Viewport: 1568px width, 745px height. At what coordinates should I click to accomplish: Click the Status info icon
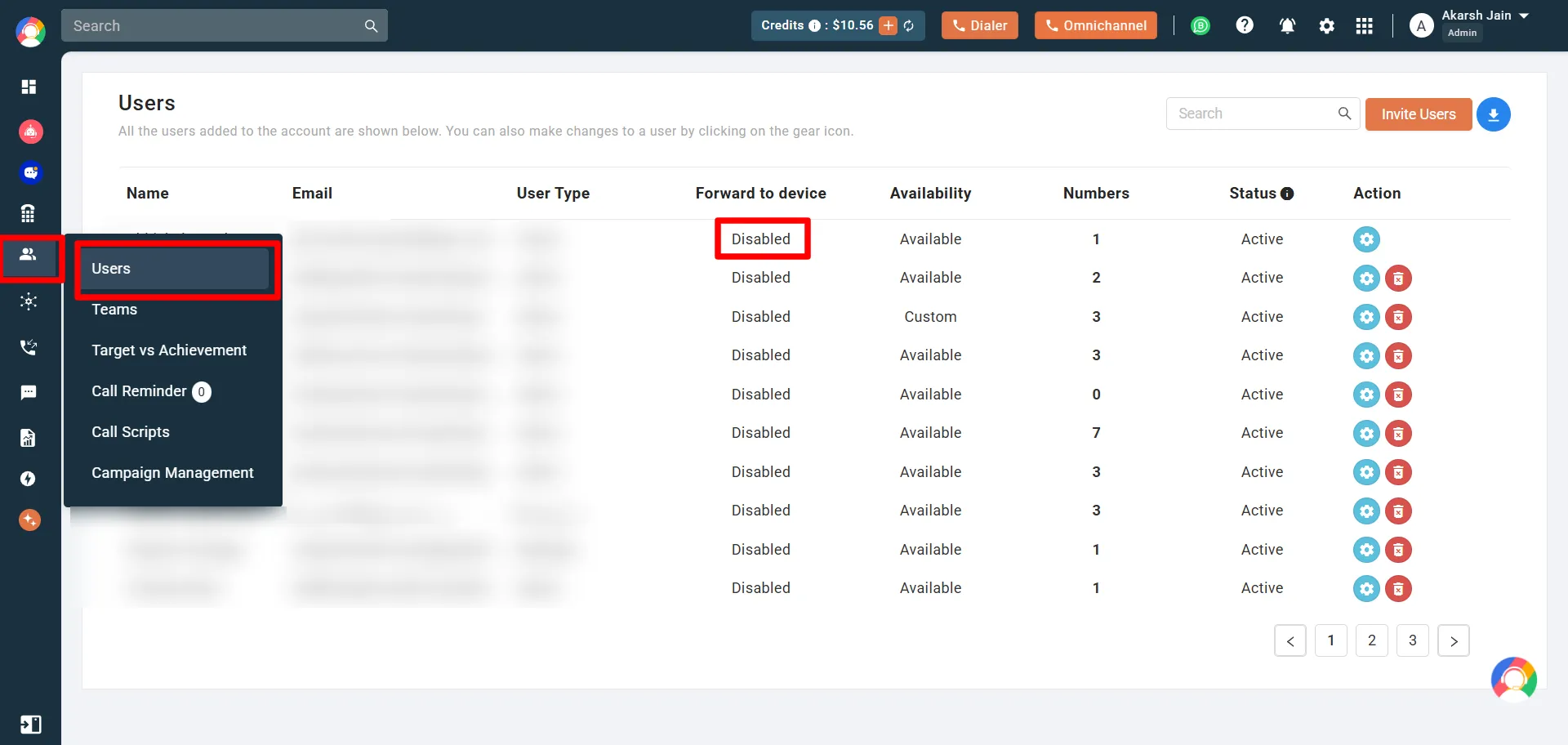1287,194
